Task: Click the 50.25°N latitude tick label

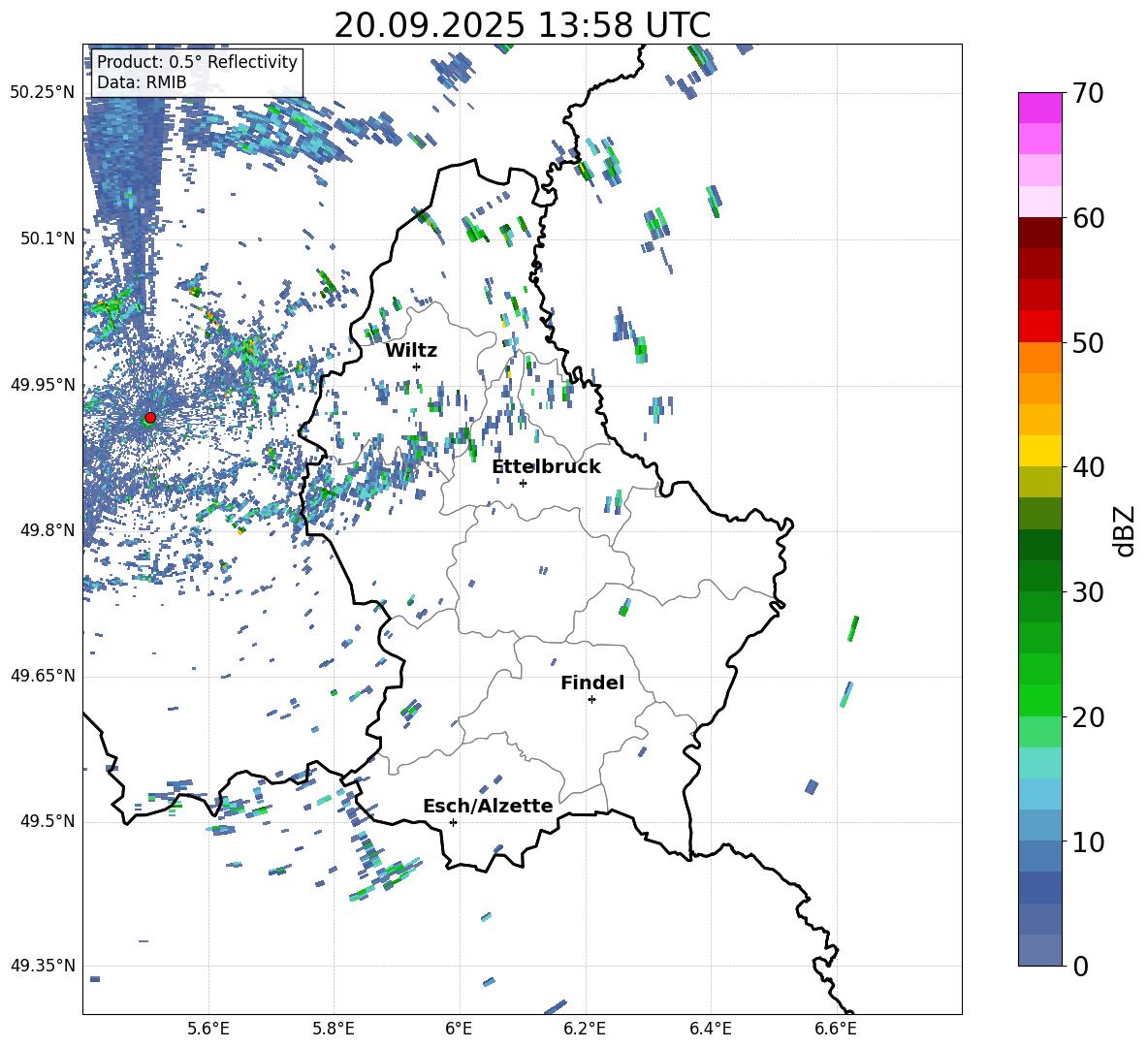Action: pyautogui.click(x=43, y=93)
